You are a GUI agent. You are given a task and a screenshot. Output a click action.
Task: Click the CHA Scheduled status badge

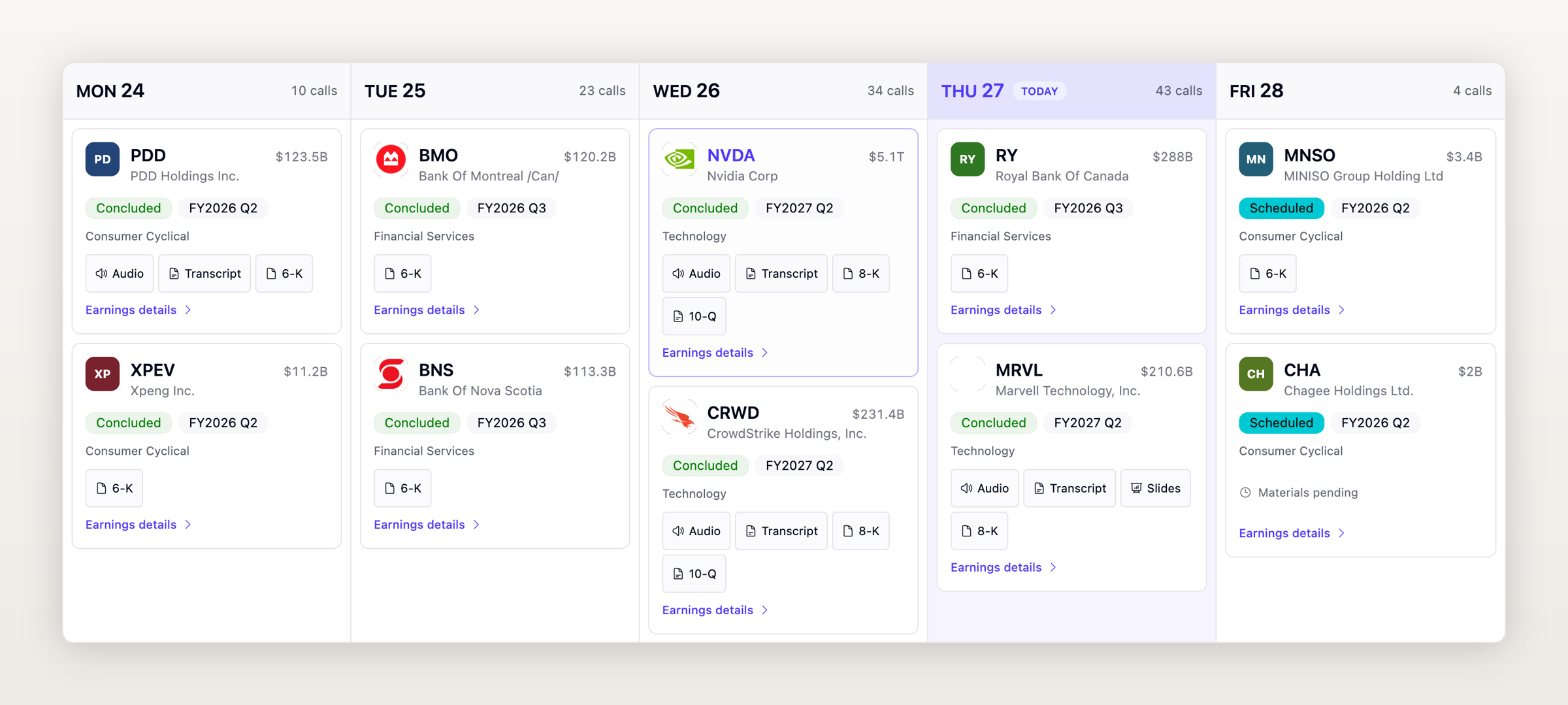pos(1281,423)
